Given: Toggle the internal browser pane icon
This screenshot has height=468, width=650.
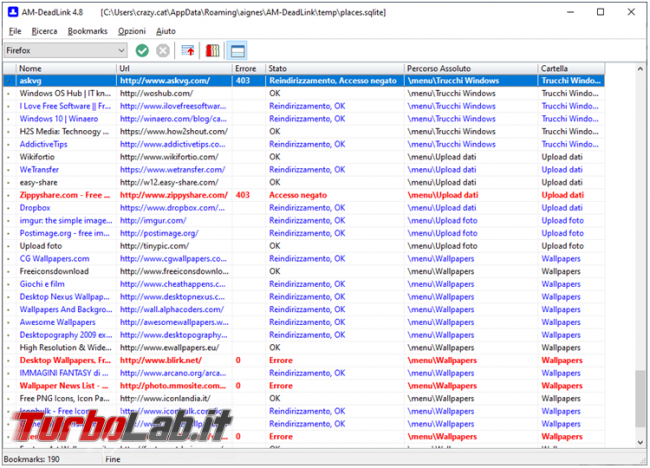Looking at the screenshot, I should 238,51.
